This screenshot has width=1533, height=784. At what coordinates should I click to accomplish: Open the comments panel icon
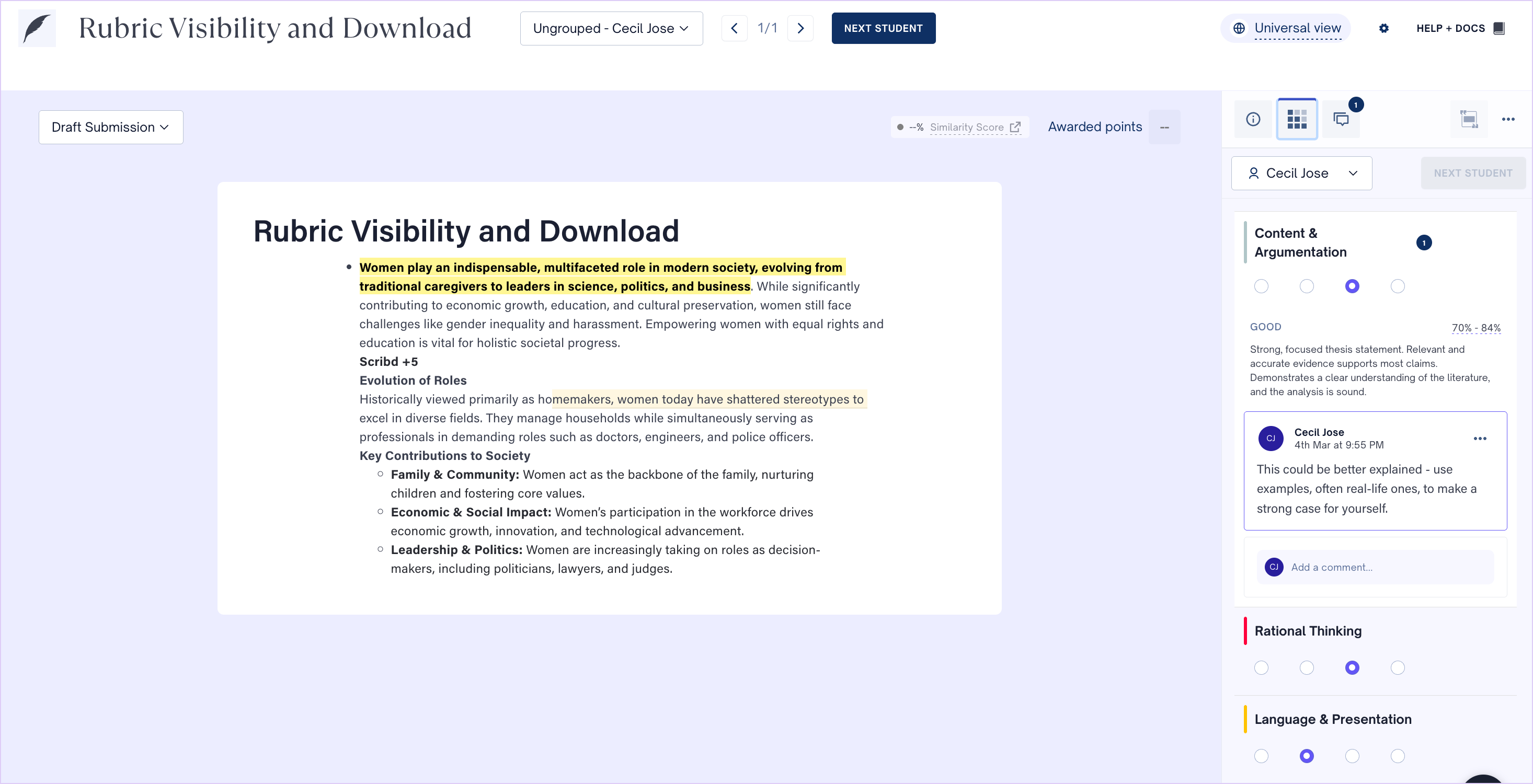pyautogui.click(x=1341, y=119)
